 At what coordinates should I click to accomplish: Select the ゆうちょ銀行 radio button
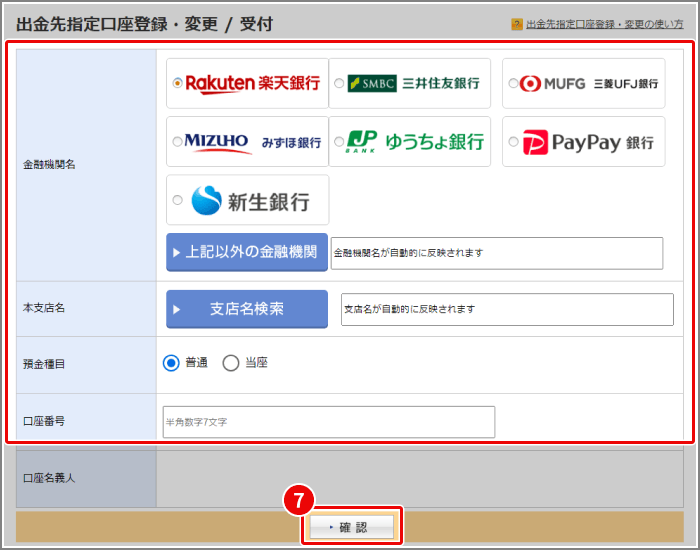point(339,142)
